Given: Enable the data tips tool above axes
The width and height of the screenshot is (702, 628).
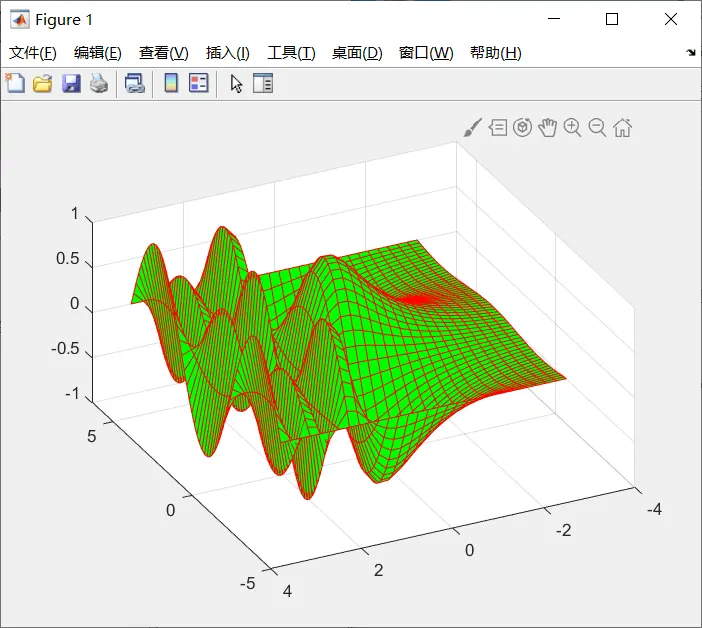Looking at the screenshot, I should tap(498, 128).
